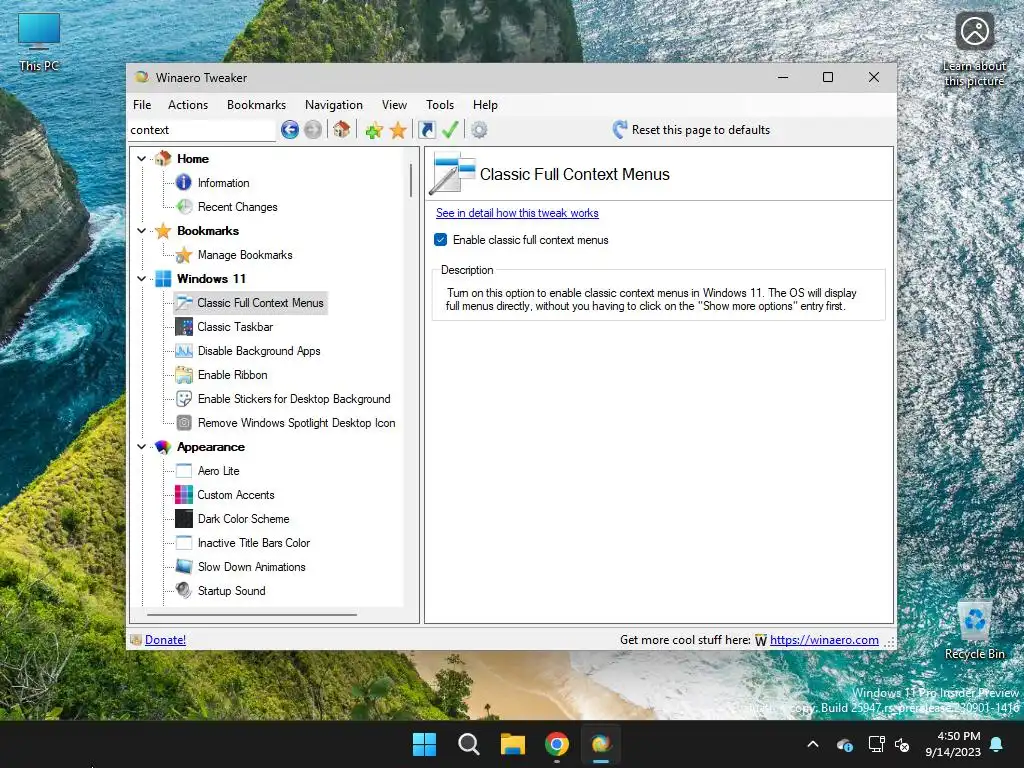
Task: Open the View menu
Action: pos(394,104)
